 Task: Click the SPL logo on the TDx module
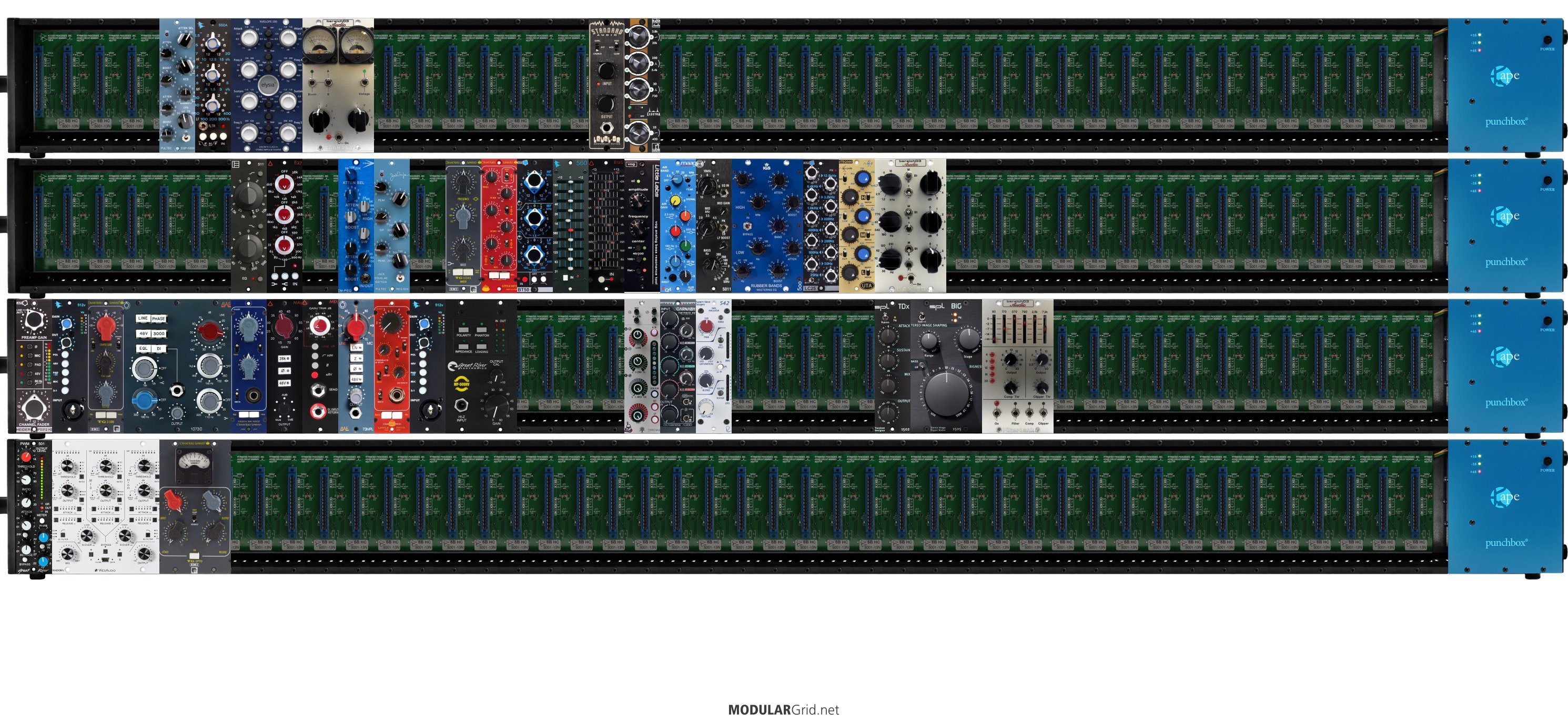click(x=883, y=306)
